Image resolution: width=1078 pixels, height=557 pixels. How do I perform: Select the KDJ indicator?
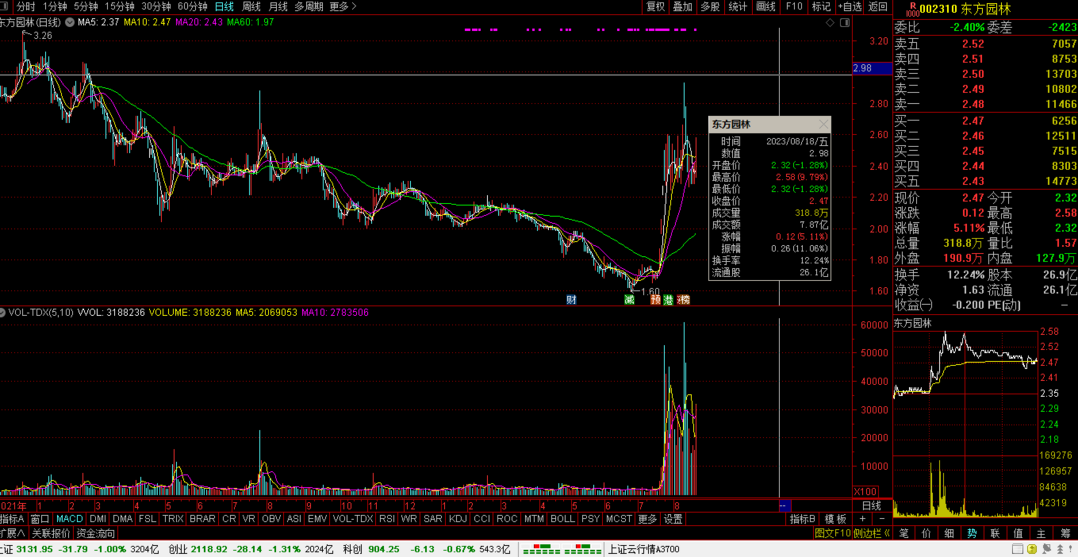tap(457, 519)
